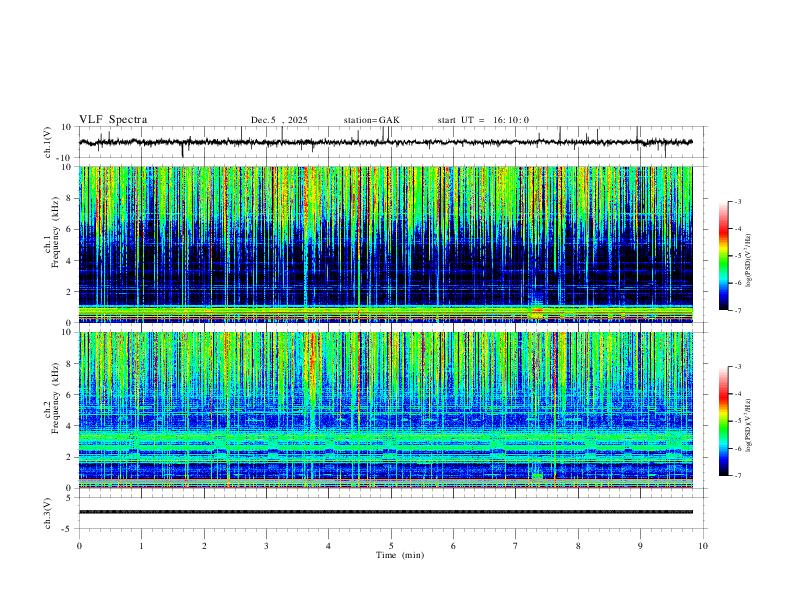Click the "ch.1 Frequency (kHz)" axis label
This screenshot has width=792, height=612.
point(52,233)
